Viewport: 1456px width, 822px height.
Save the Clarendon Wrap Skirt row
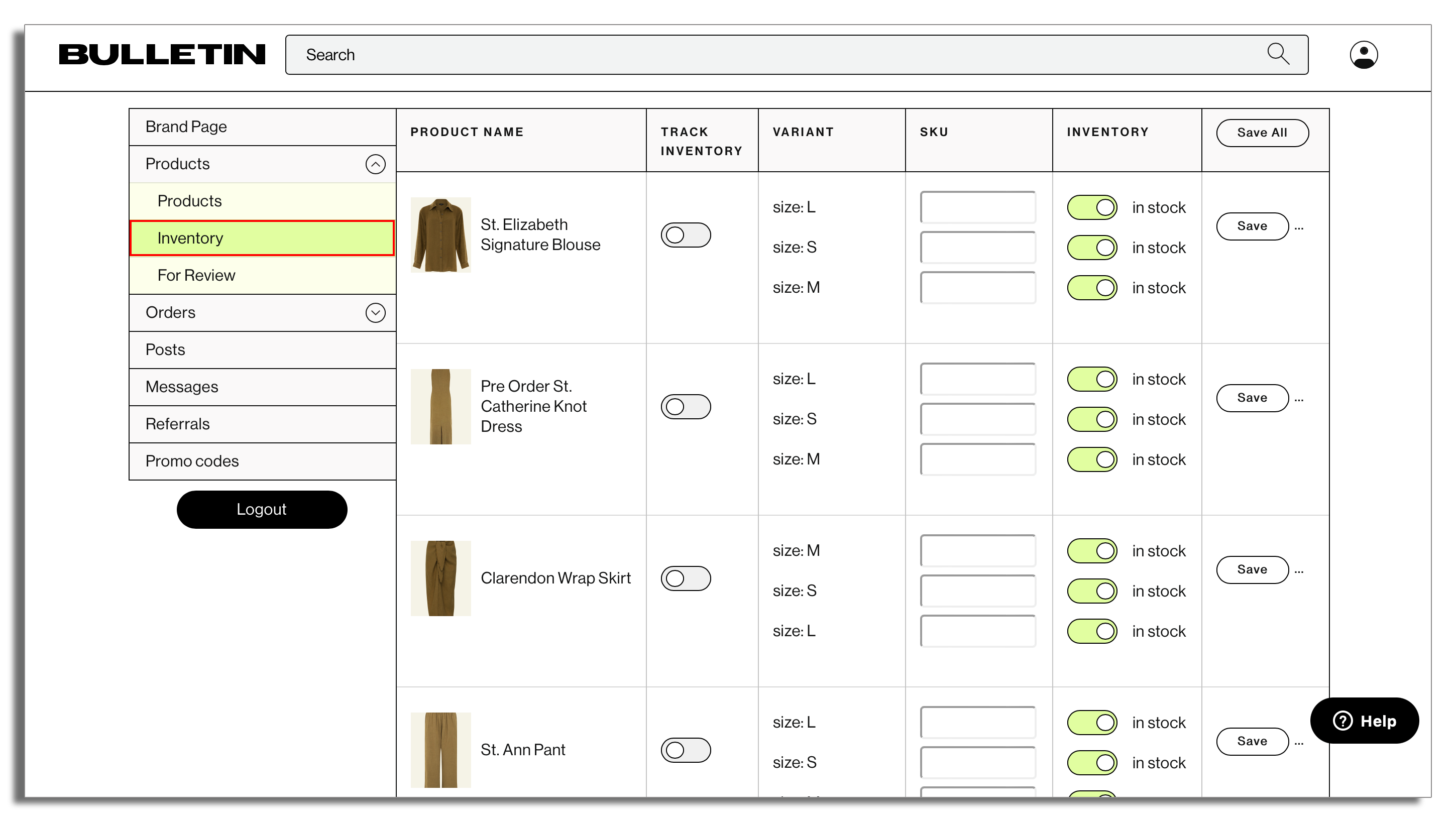coord(1252,570)
